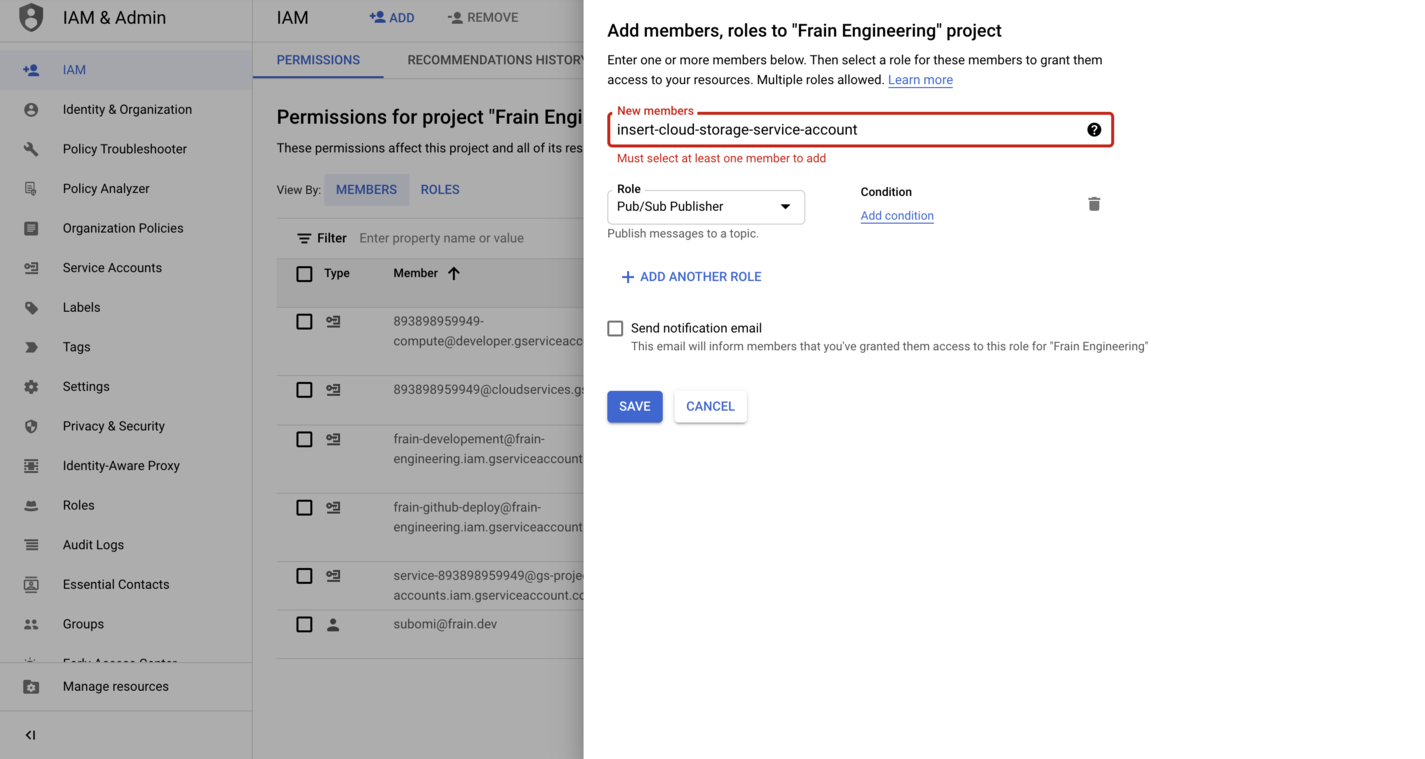Click the Privacy & Security shield icon
The height and width of the screenshot is (759, 1425).
tap(31, 426)
